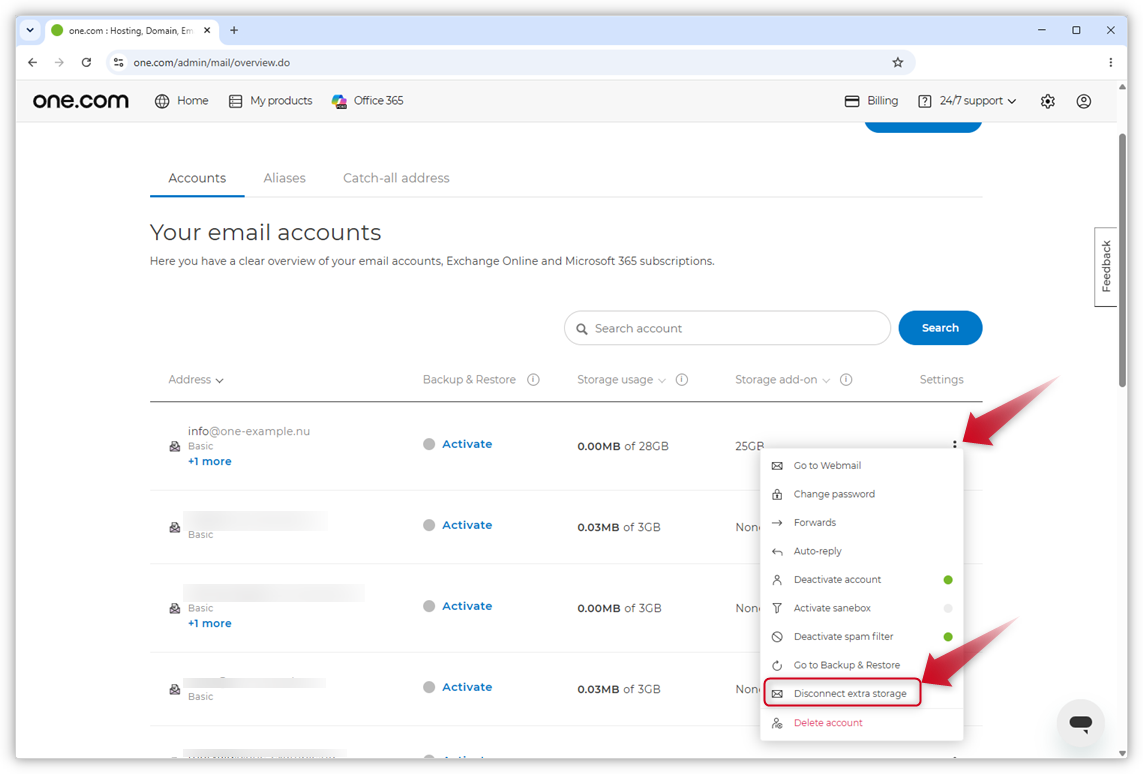Screen dimensions: 1143x774
Task: Click the Delete account person icon
Action: pyautogui.click(x=777, y=723)
